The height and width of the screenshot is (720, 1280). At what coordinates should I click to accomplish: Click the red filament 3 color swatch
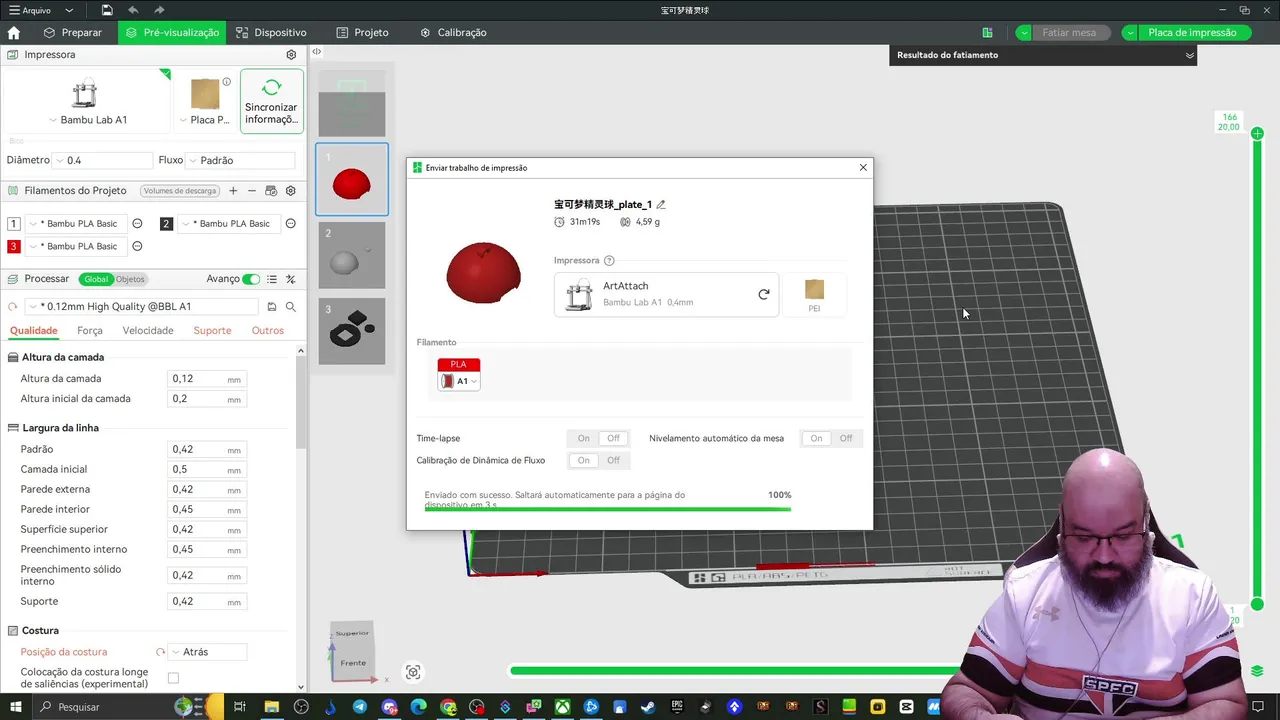14,246
